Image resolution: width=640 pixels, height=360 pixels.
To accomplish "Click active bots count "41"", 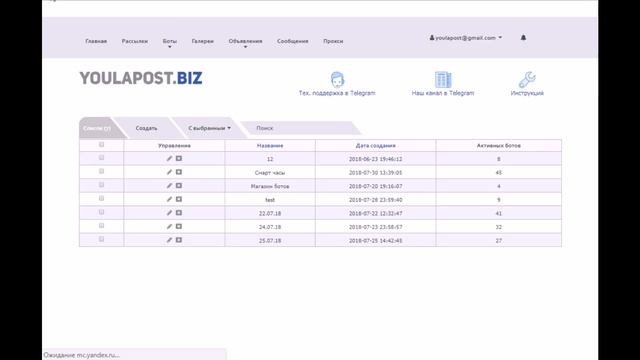I will (x=498, y=213).
